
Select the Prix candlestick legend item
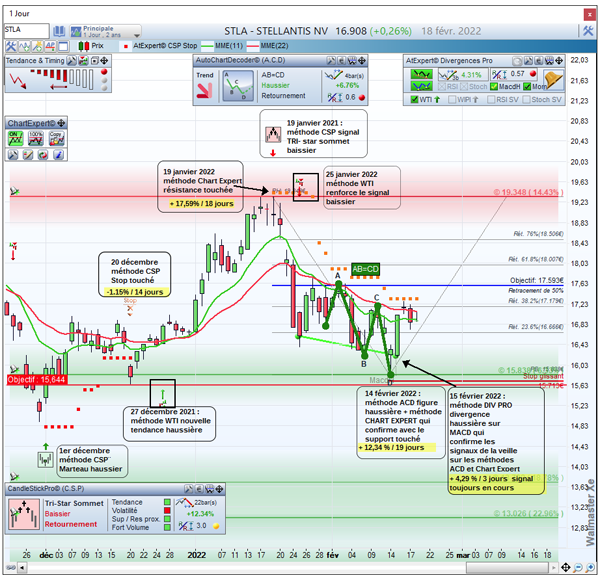click(91, 46)
